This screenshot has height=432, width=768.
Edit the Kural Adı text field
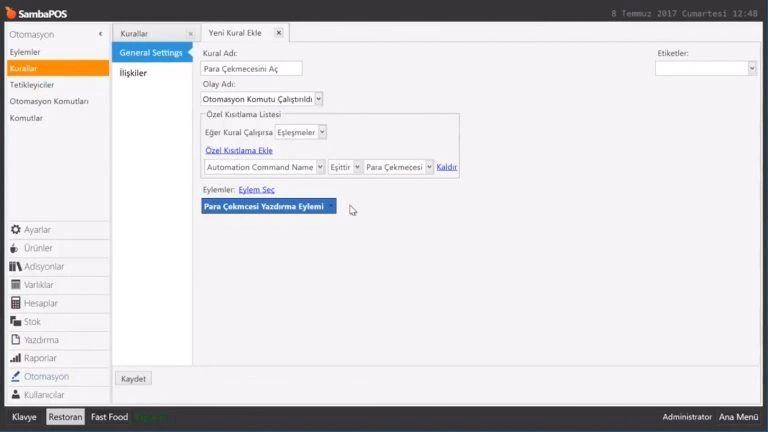tap(251, 69)
